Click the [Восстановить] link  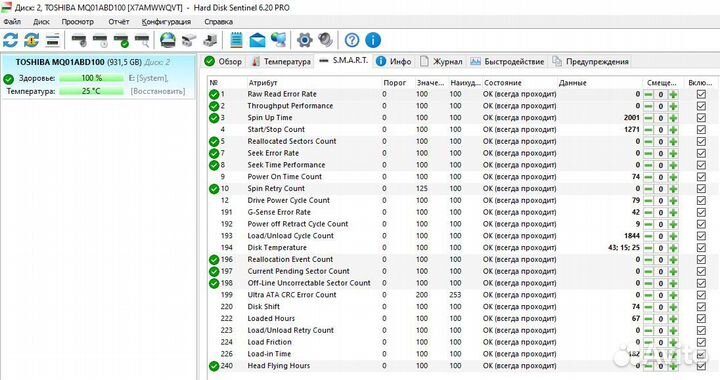[158, 91]
